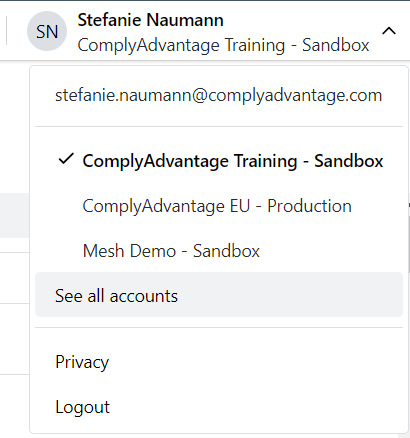
Task: Click the empty space right of Mesh Demo - Sandbox
Action: (x=330, y=251)
